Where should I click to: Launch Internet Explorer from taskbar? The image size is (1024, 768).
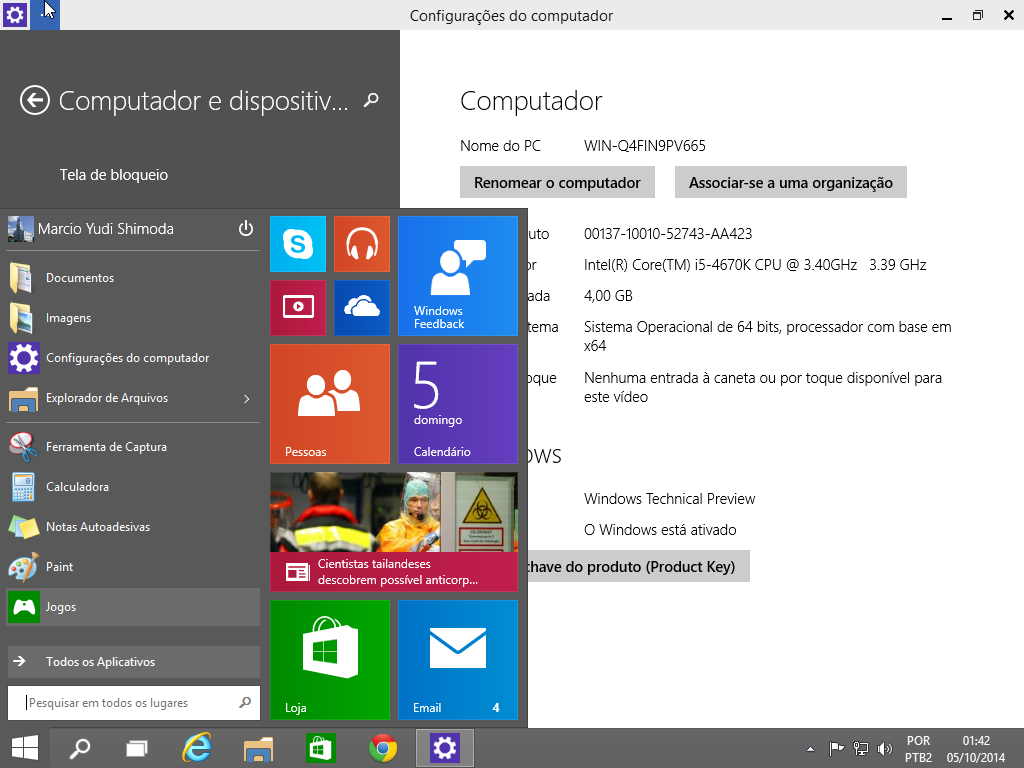tap(197, 748)
